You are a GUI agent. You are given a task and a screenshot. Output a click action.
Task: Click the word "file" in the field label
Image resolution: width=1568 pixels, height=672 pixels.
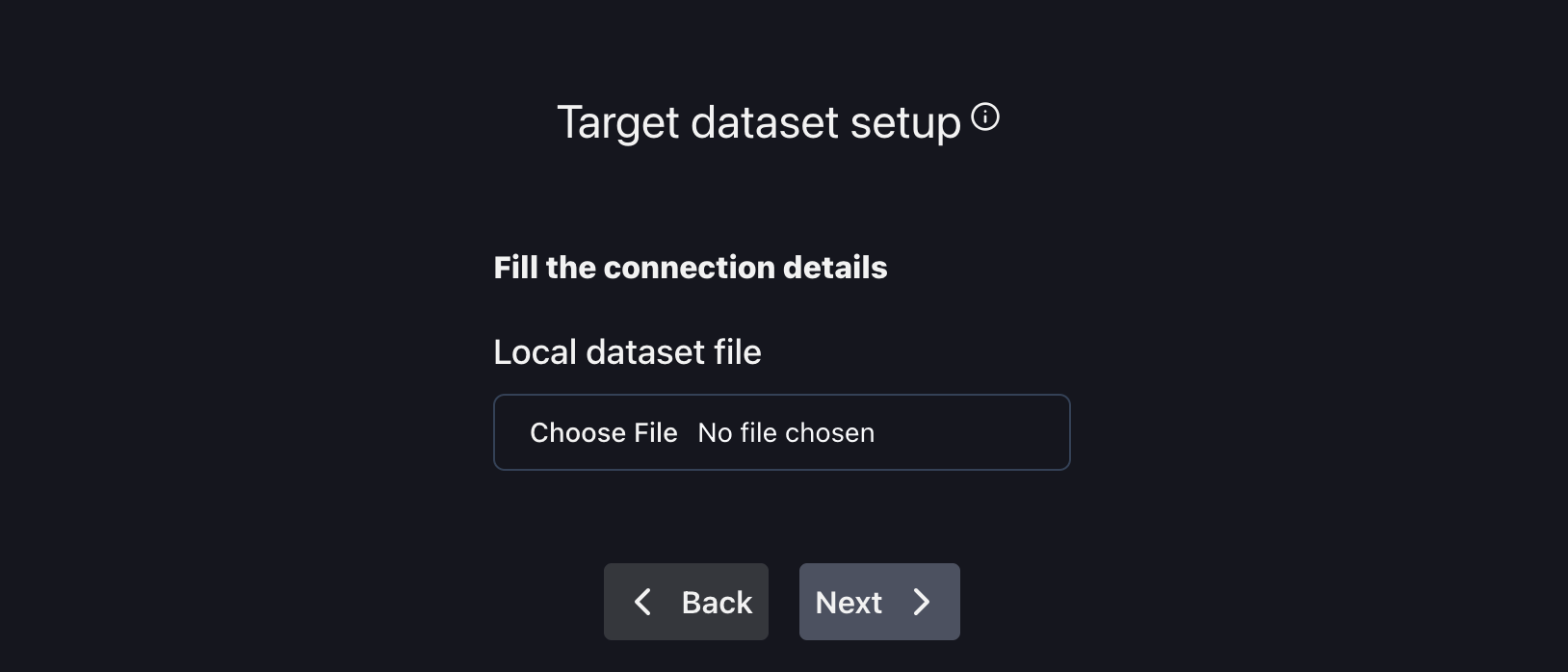(738, 352)
